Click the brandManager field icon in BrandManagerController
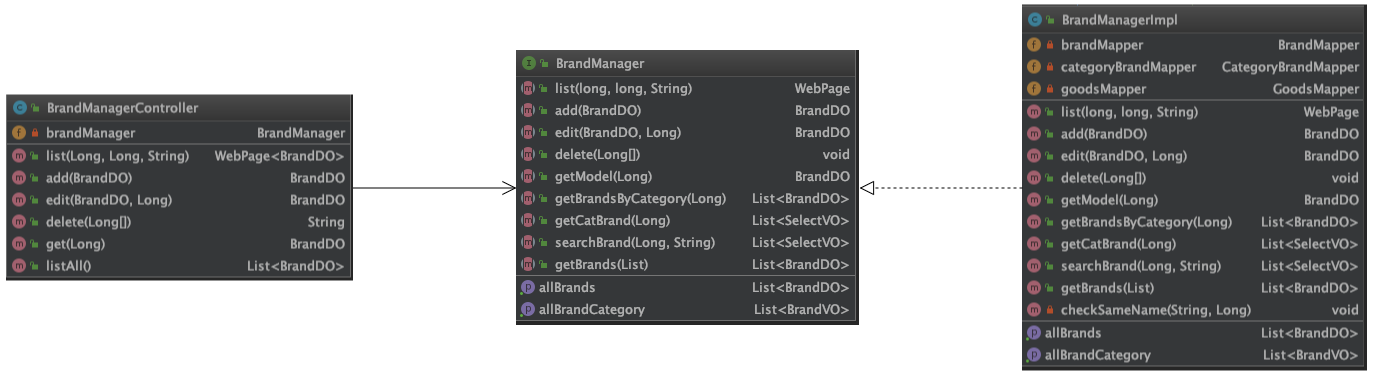1373x376 pixels. pyautogui.click(x=20, y=132)
